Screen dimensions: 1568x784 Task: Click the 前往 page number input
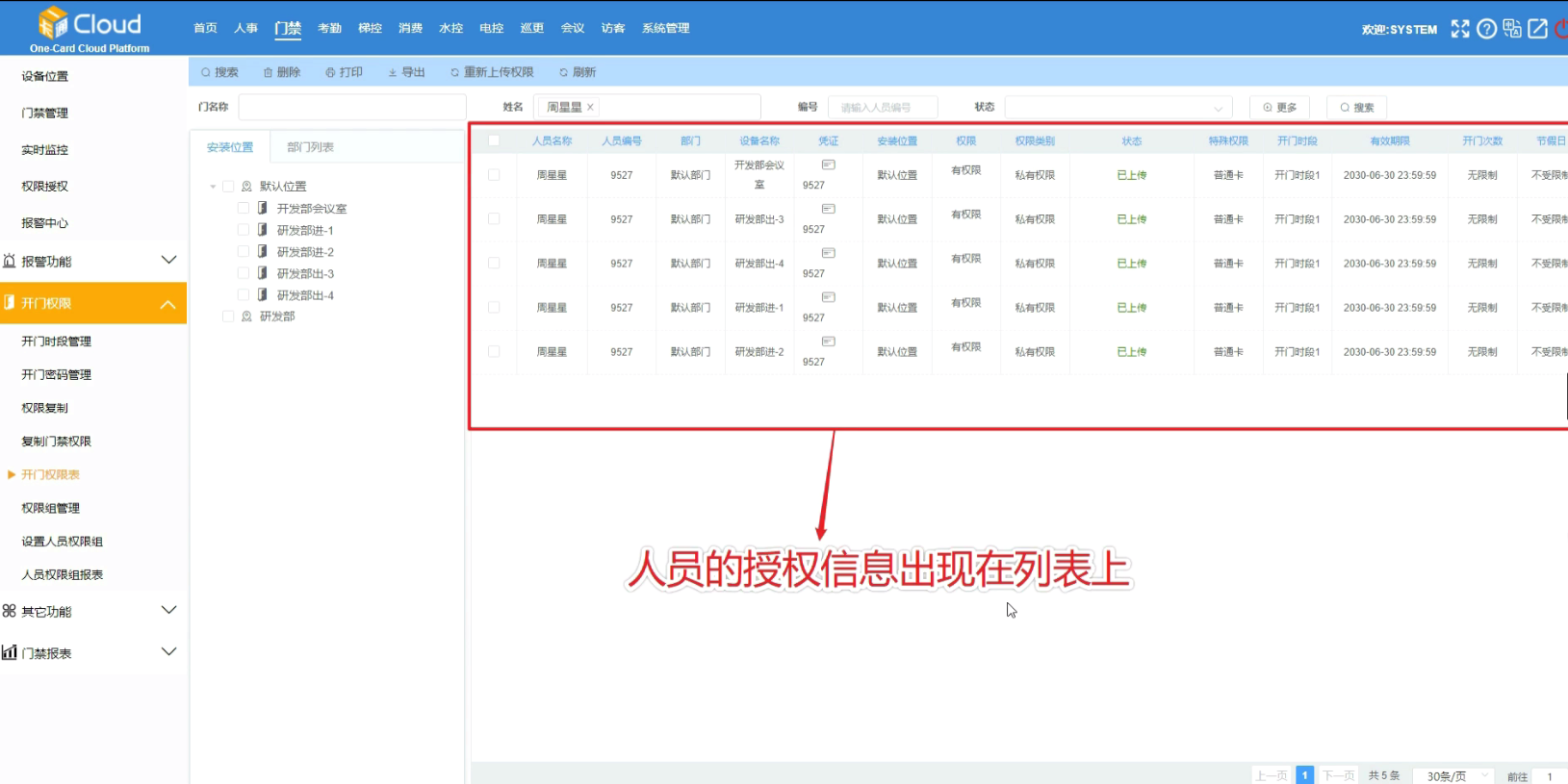tap(1550, 775)
